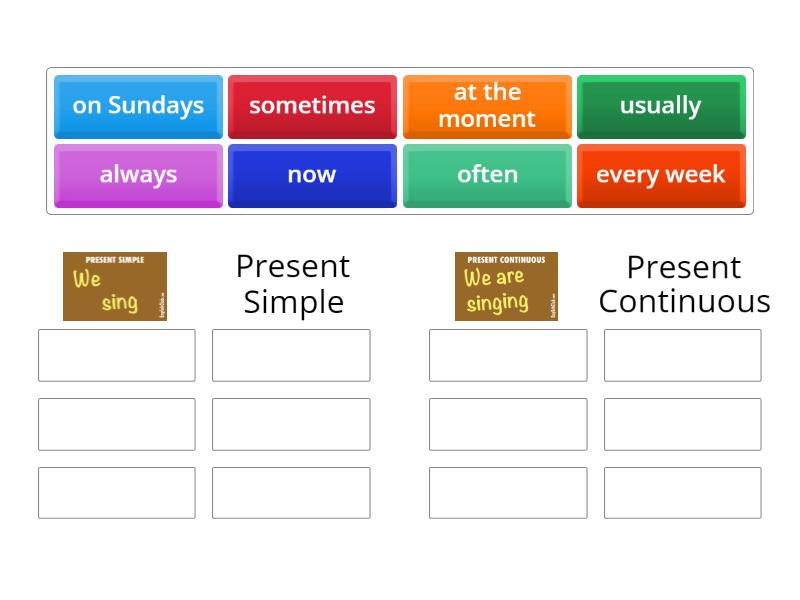The width and height of the screenshot is (800, 600).
Task: Click the bottom-left Present Simple drop box
Action: tap(116, 492)
